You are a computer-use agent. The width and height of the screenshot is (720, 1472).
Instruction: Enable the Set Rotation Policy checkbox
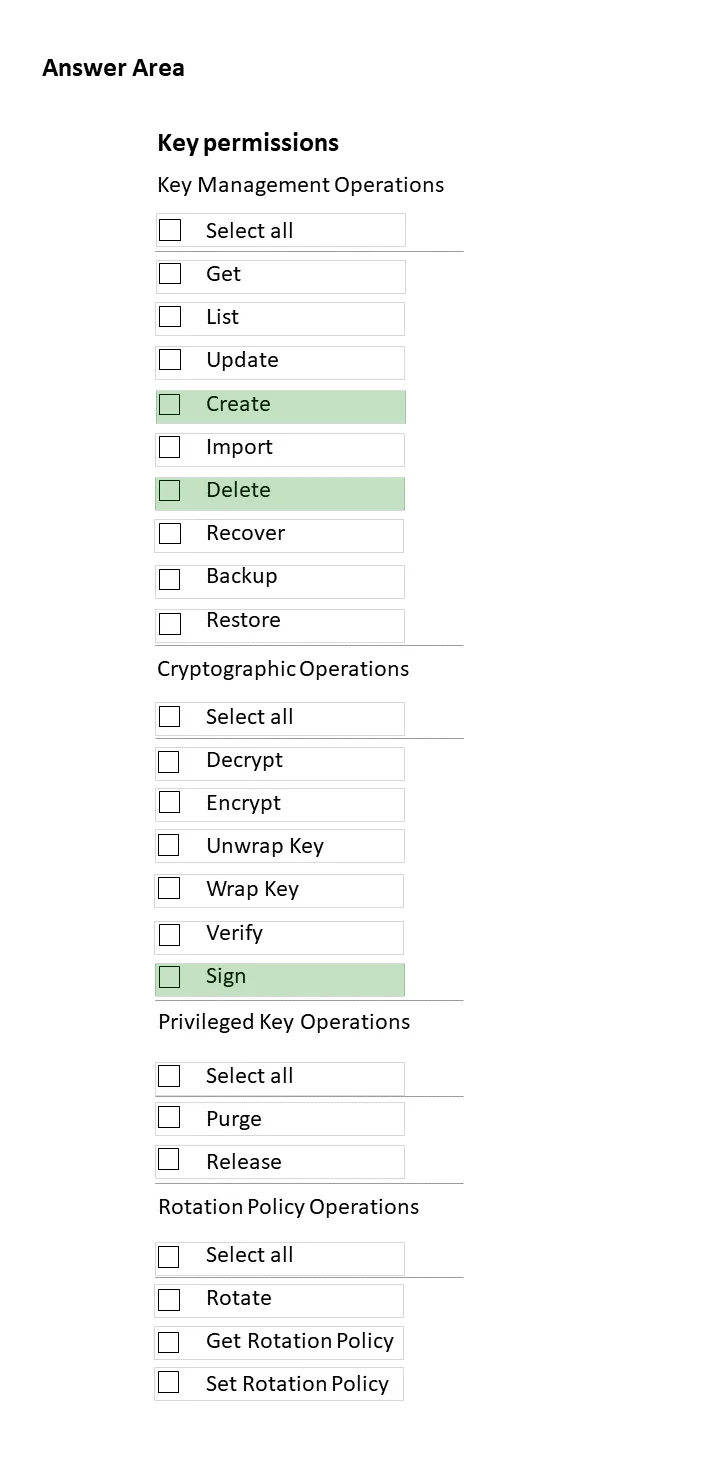click(x=169, y=1382)
